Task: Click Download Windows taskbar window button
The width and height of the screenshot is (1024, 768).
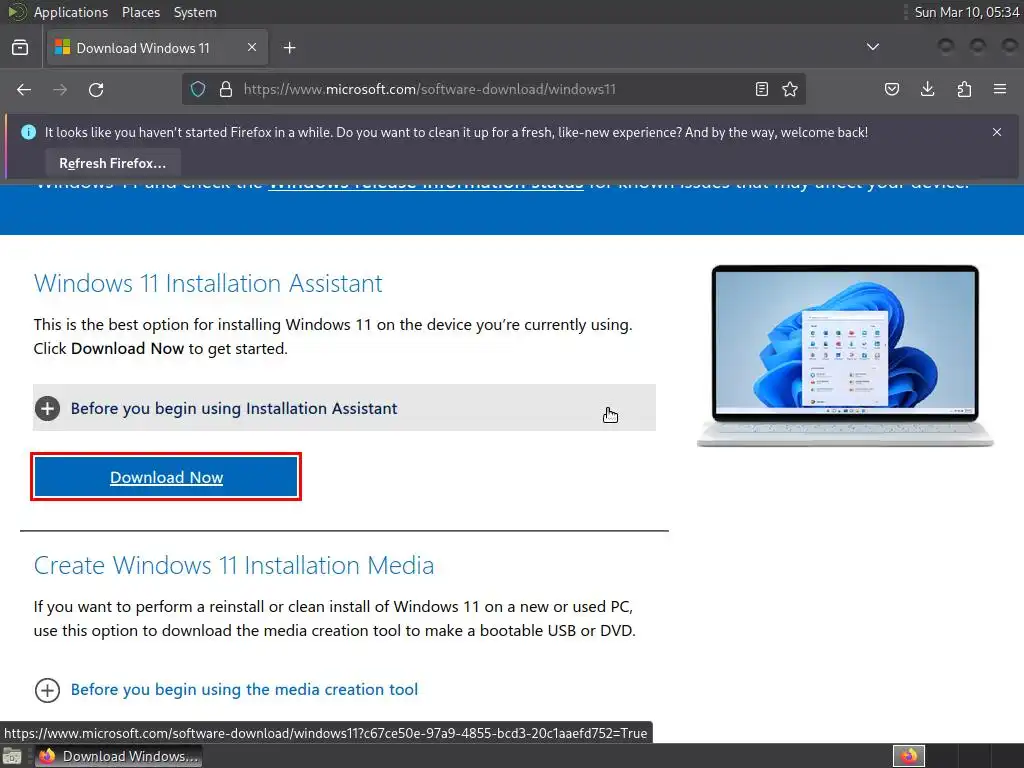Action: [118, 756]
